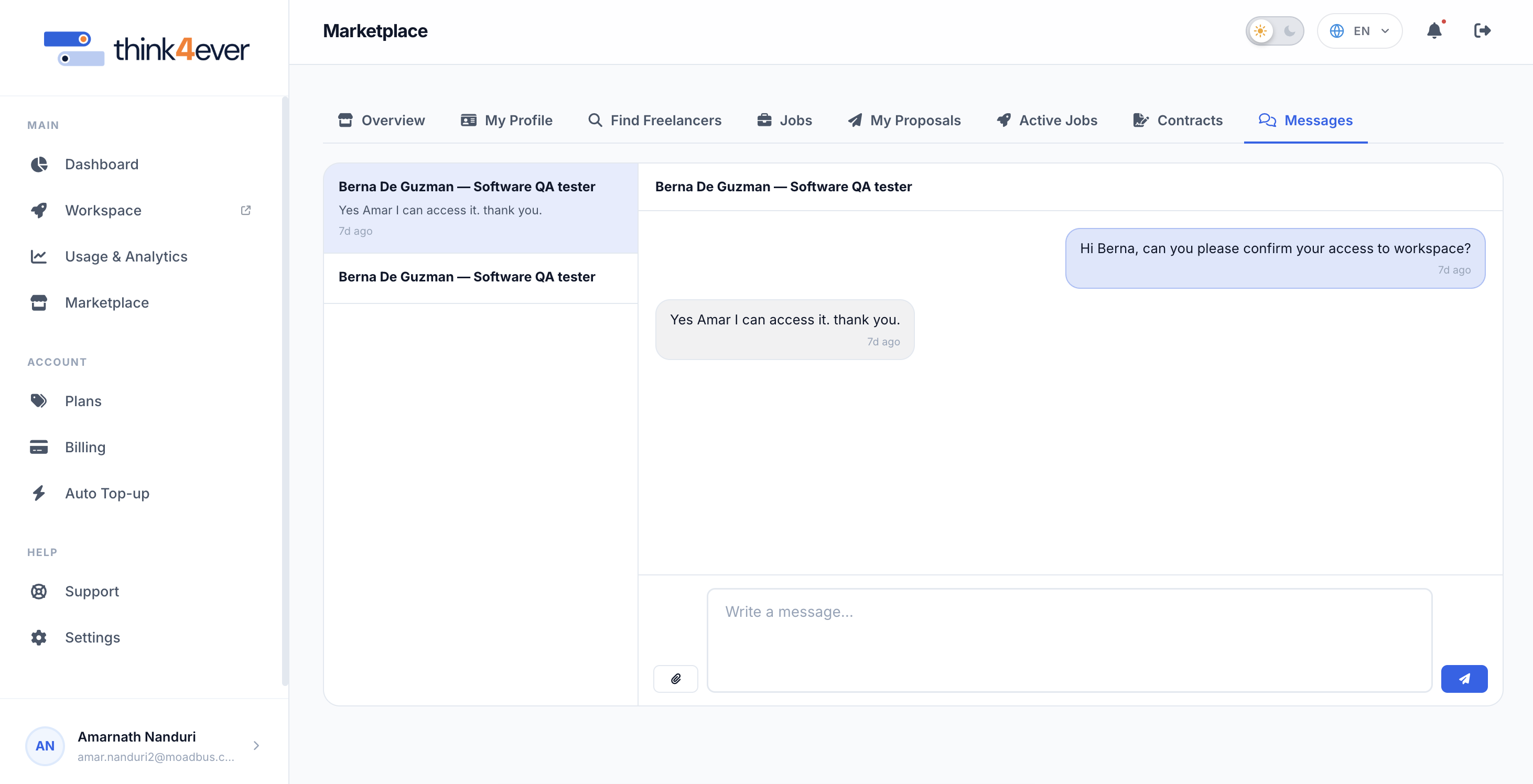The height and width of the screenshot is (784, 1533).
Task: Click the sent 'Hi Berna' message bubble
Action: click(1275, 258)
